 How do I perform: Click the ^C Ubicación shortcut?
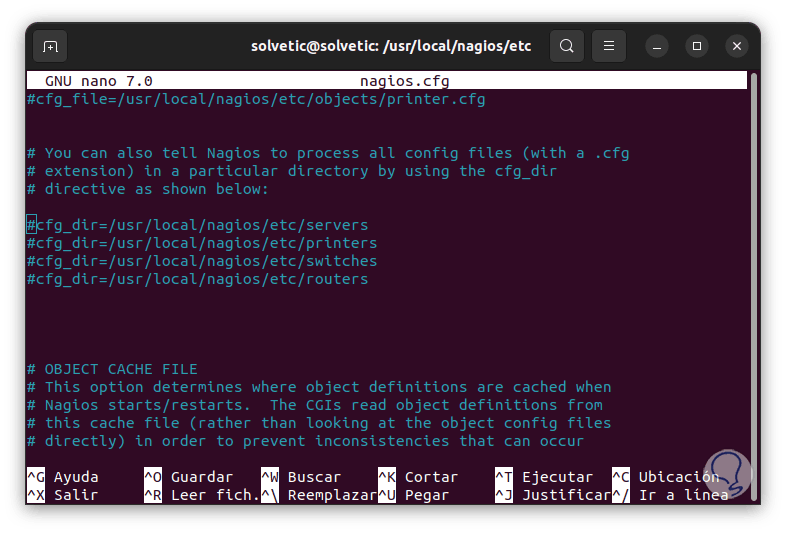(666, 477)
